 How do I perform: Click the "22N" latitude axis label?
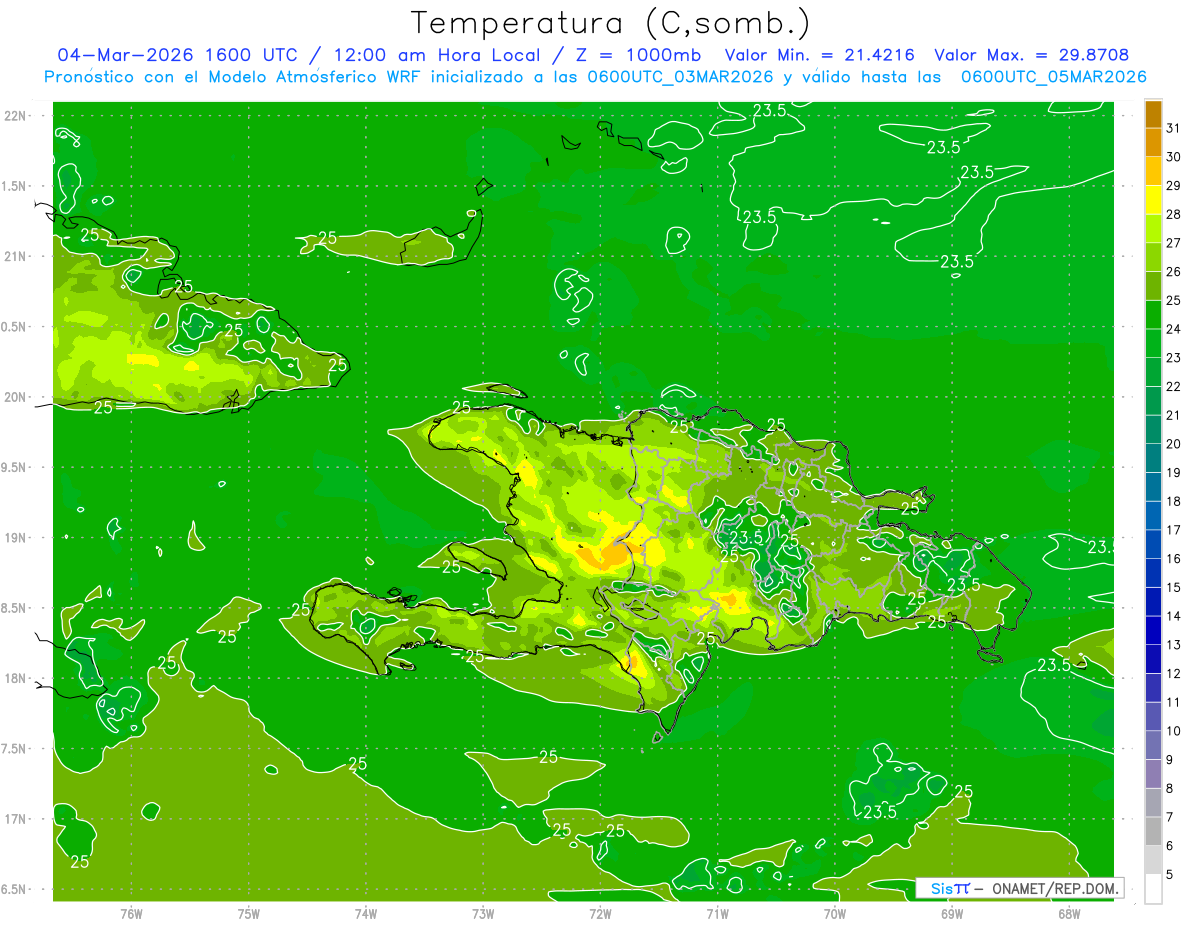[15, 115]
